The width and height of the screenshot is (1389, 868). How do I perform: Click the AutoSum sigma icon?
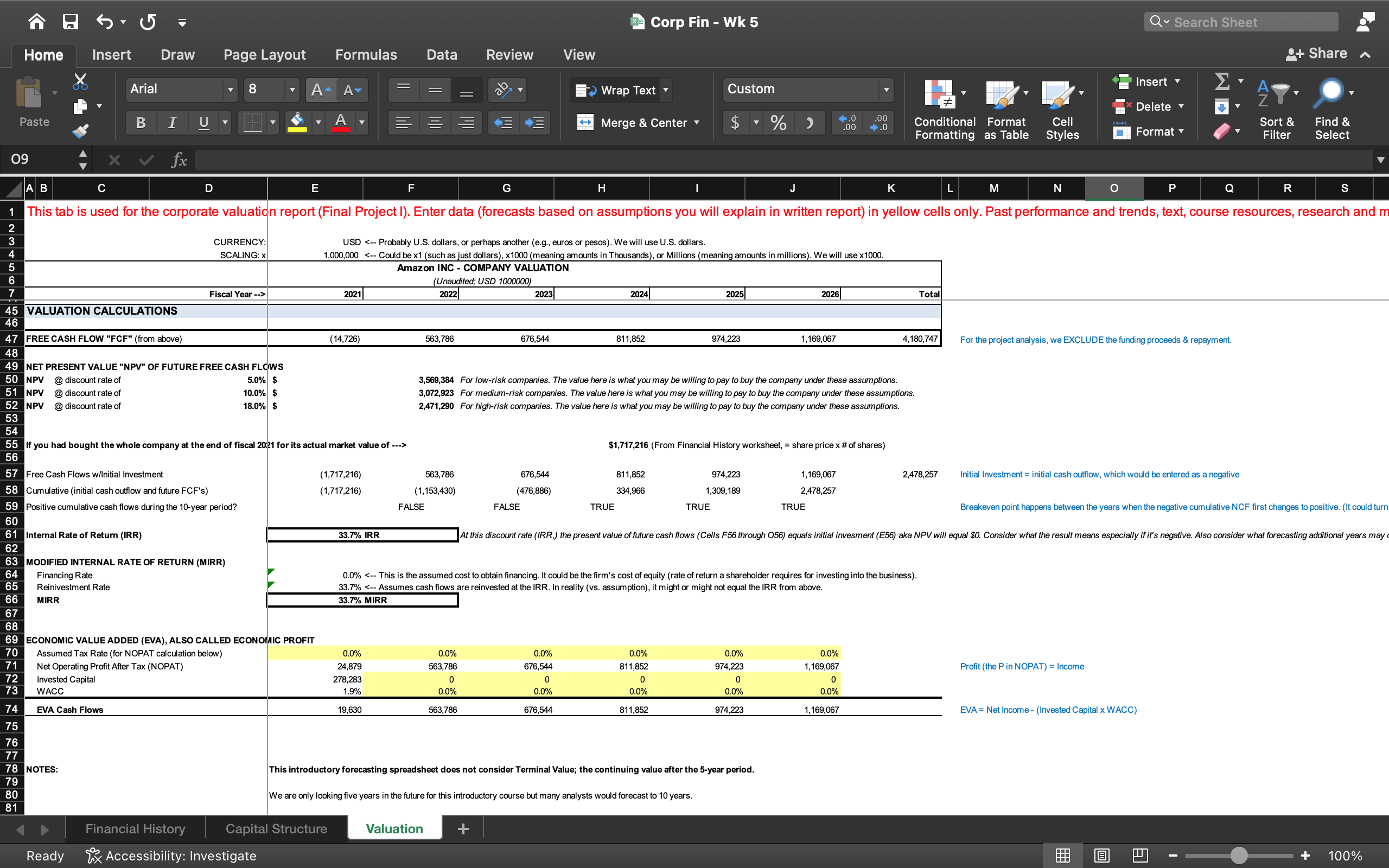(1223, 81)
